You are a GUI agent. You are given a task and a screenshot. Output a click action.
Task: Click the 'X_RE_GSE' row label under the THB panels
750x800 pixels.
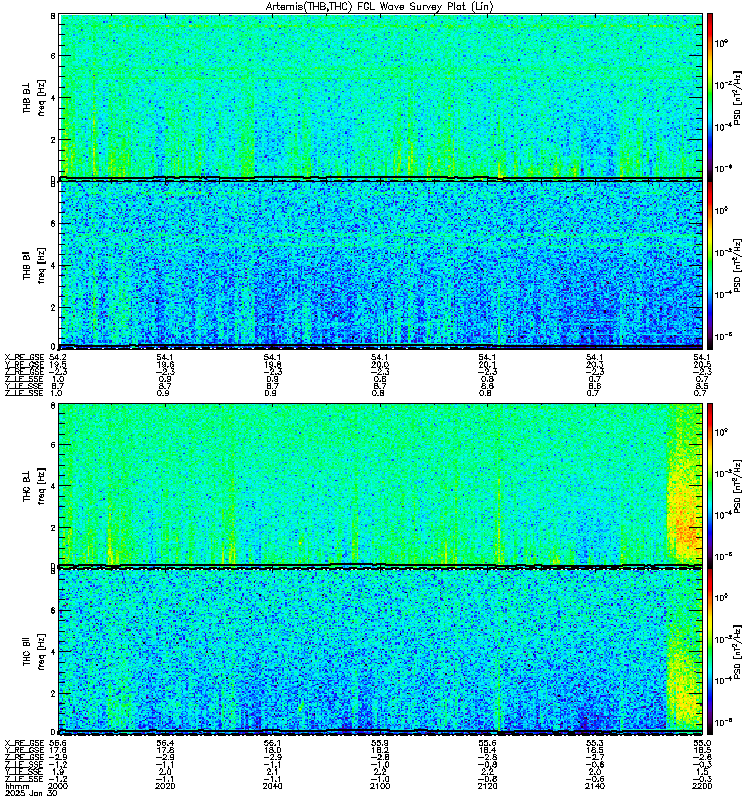(24, 357)
